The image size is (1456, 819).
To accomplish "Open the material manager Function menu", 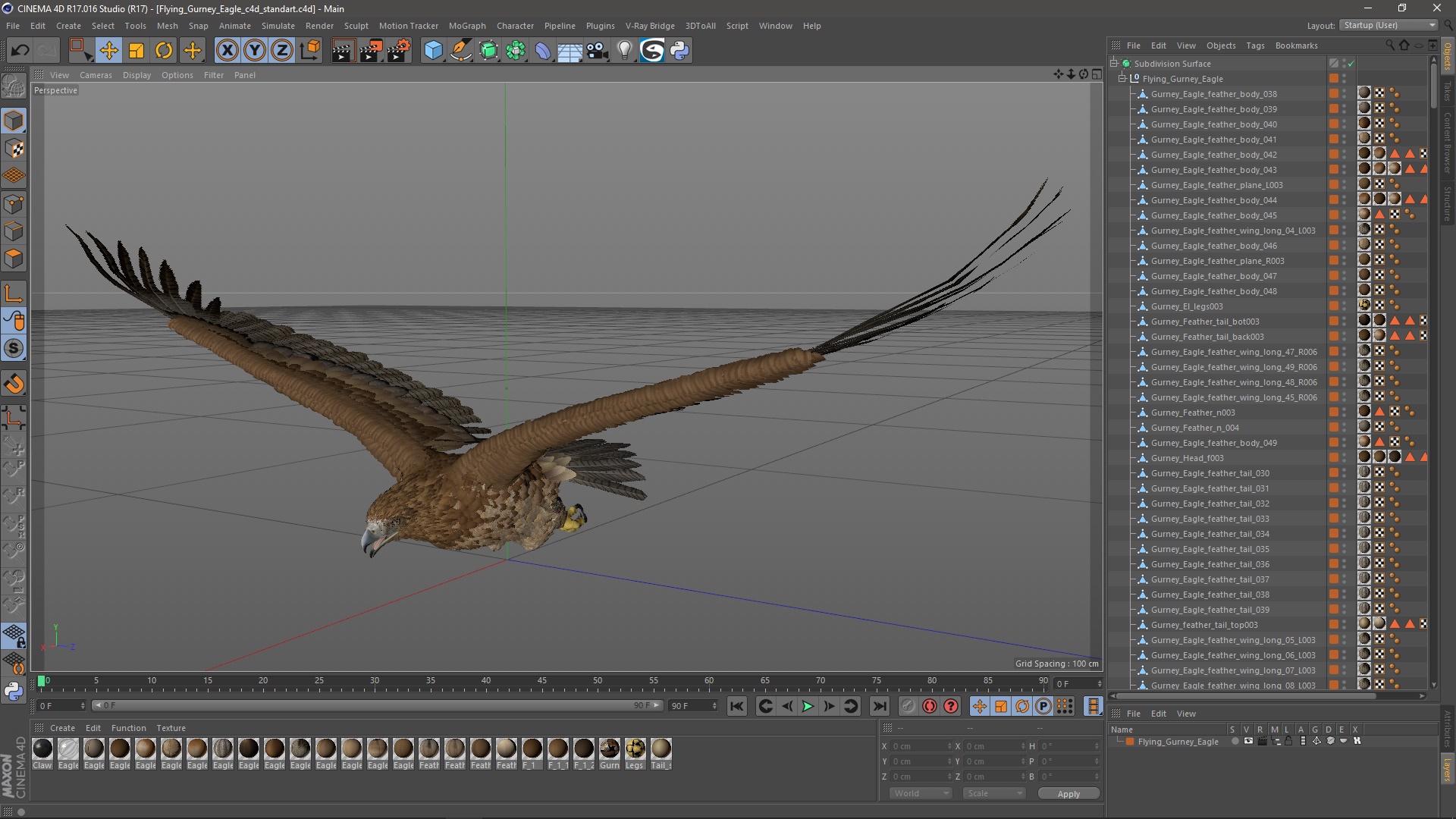I will [129, 728].
